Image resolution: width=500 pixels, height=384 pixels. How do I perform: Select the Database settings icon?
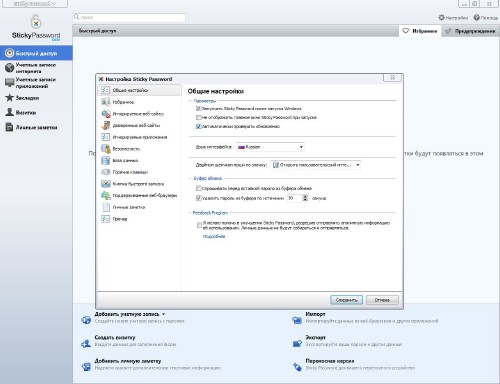tap(106, 160)
